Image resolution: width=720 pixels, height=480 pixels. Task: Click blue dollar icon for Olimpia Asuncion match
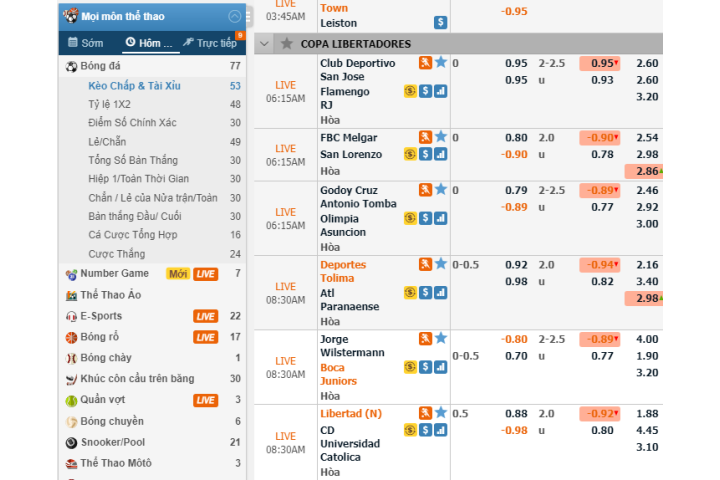426,218
